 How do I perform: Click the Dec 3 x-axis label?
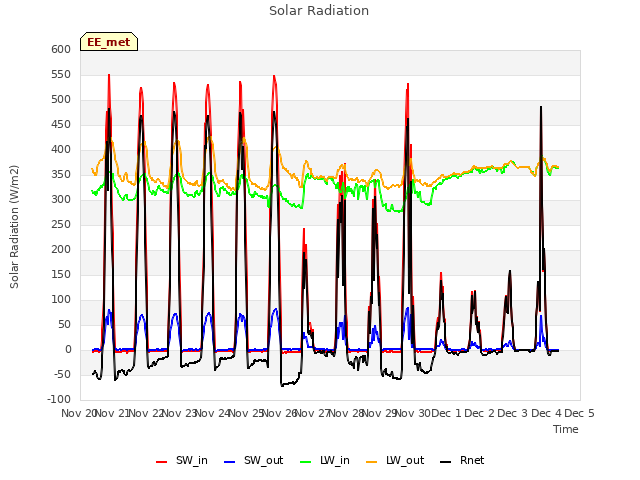point(513,413)
